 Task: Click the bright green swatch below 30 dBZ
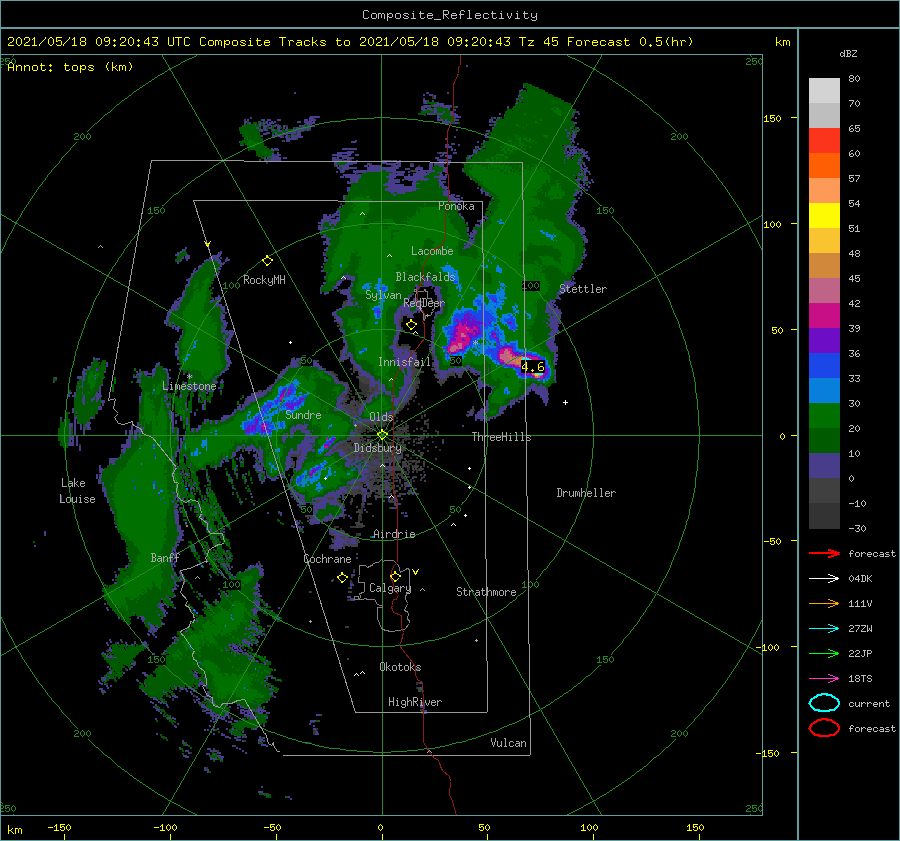824,416
